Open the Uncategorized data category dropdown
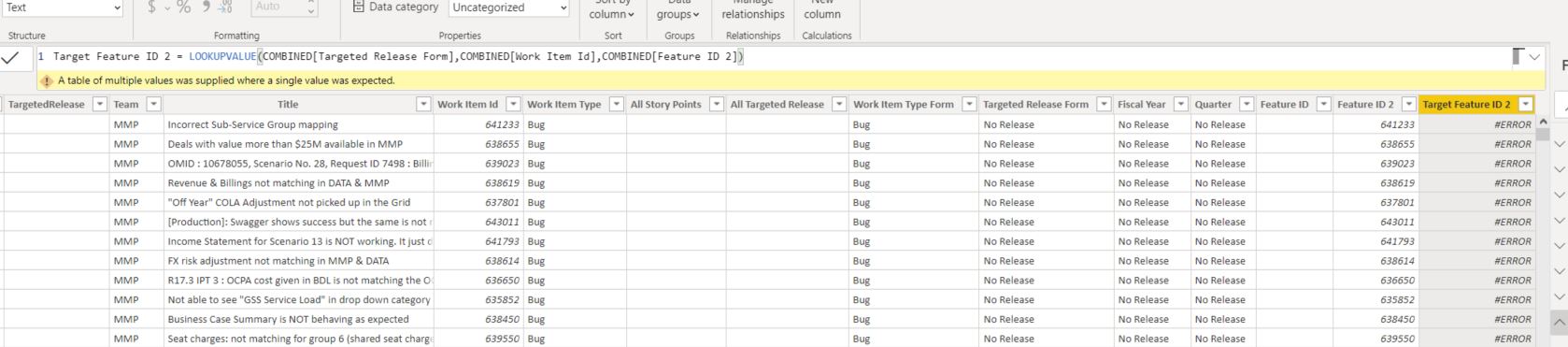 click(x=508, y=7)
